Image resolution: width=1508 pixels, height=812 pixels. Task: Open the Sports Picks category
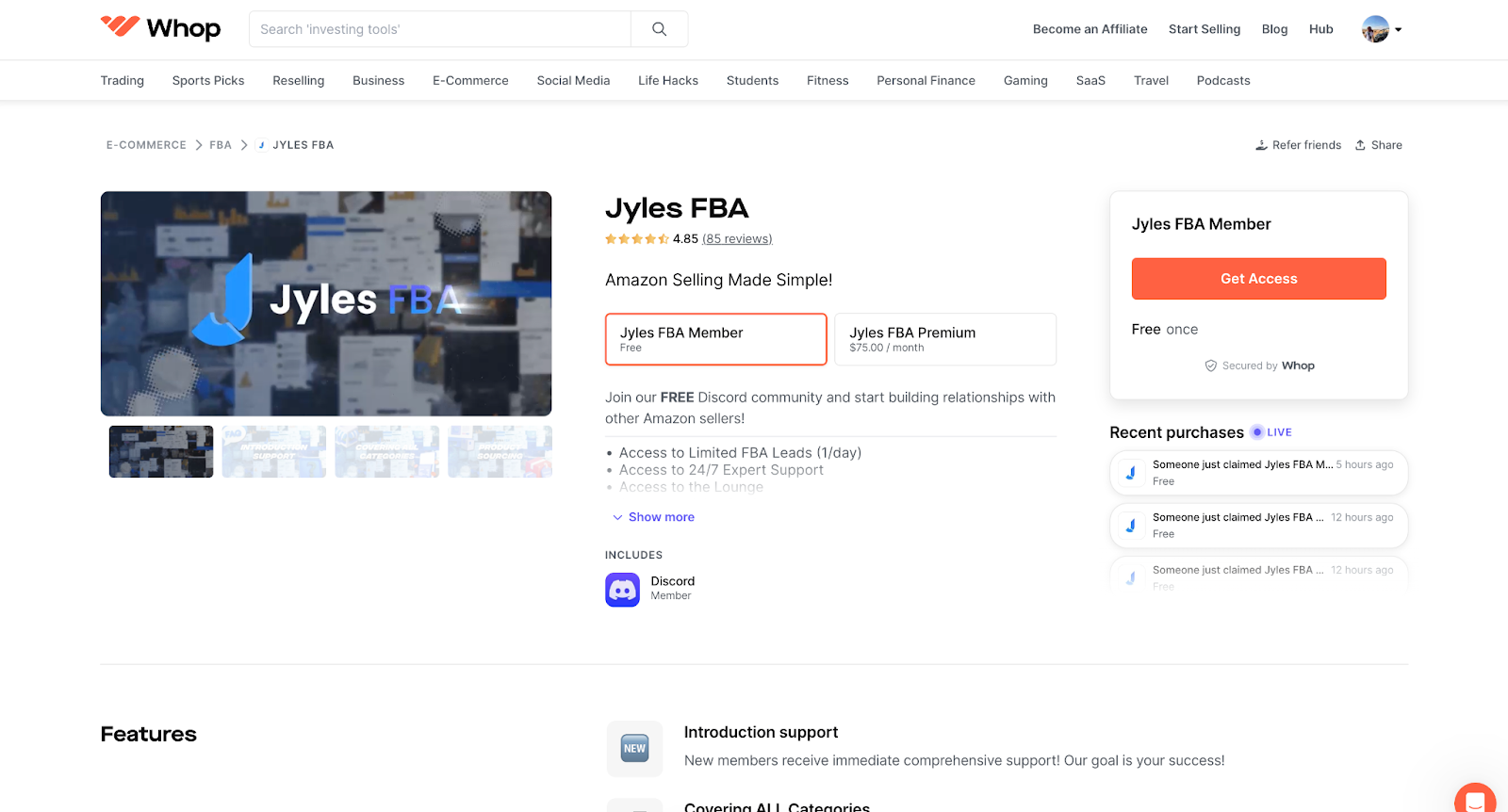point(208,80)
